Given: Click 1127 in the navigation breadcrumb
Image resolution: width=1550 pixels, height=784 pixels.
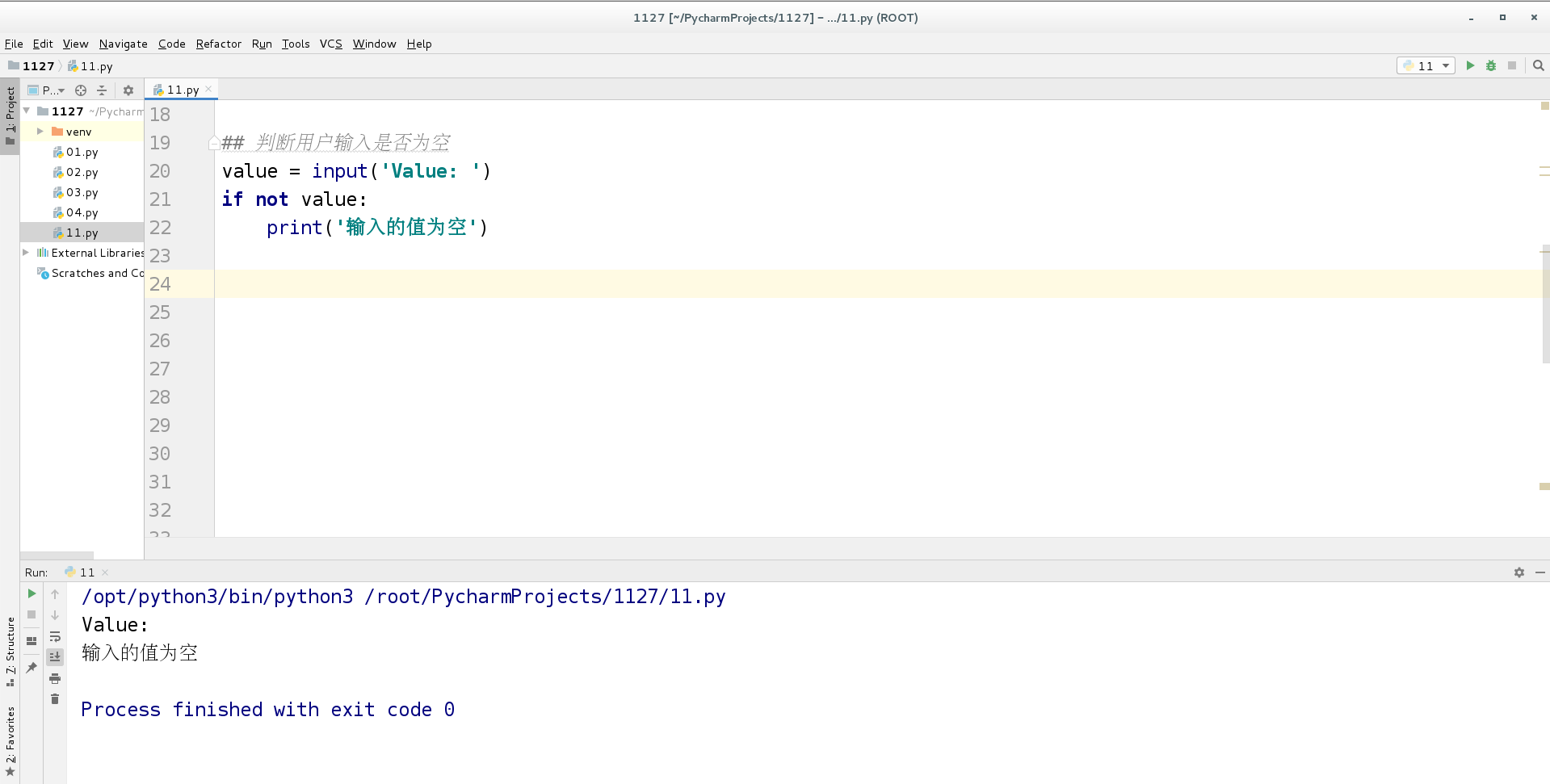Looking at the screenshot, I should pyautogui.click(x=32, y=66).
